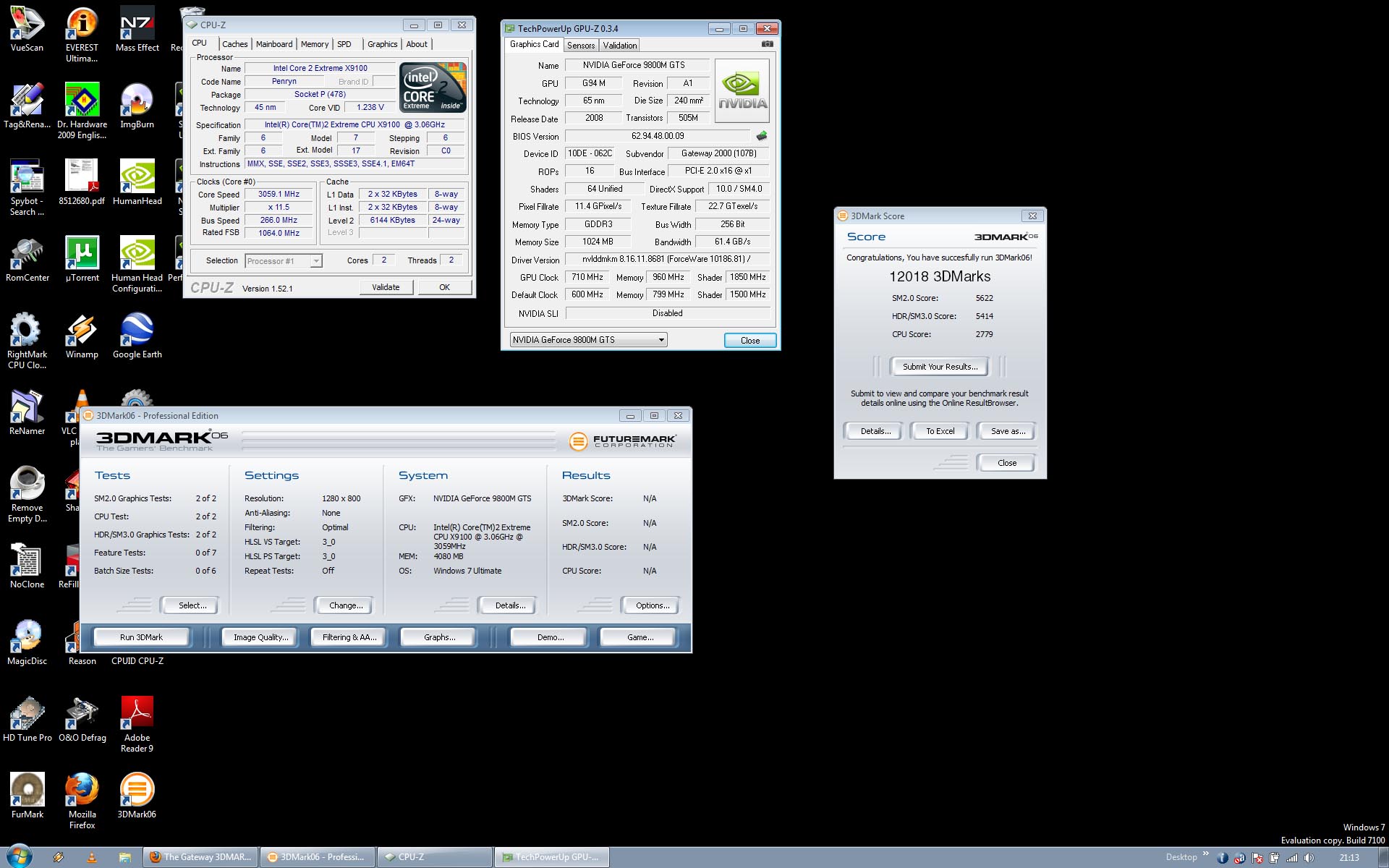Open RightMark CPU Clock desktop icon
This screenshot has width=1389, height=868.
[x=27, y=341]
